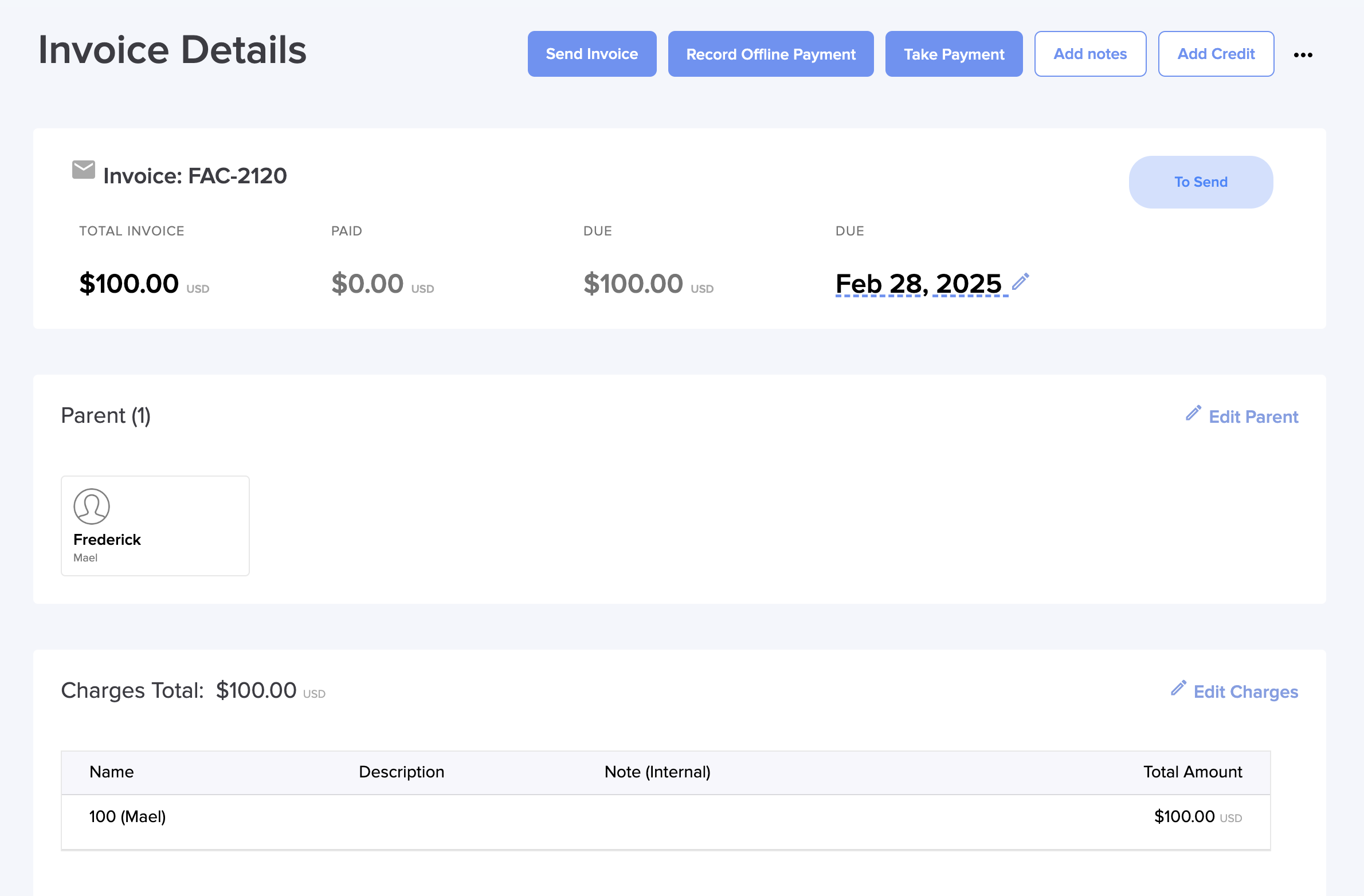This screenshot has width=1364, height=896.
Task: Click the pencil icon next to due date
Action: tap(1020, 281)
